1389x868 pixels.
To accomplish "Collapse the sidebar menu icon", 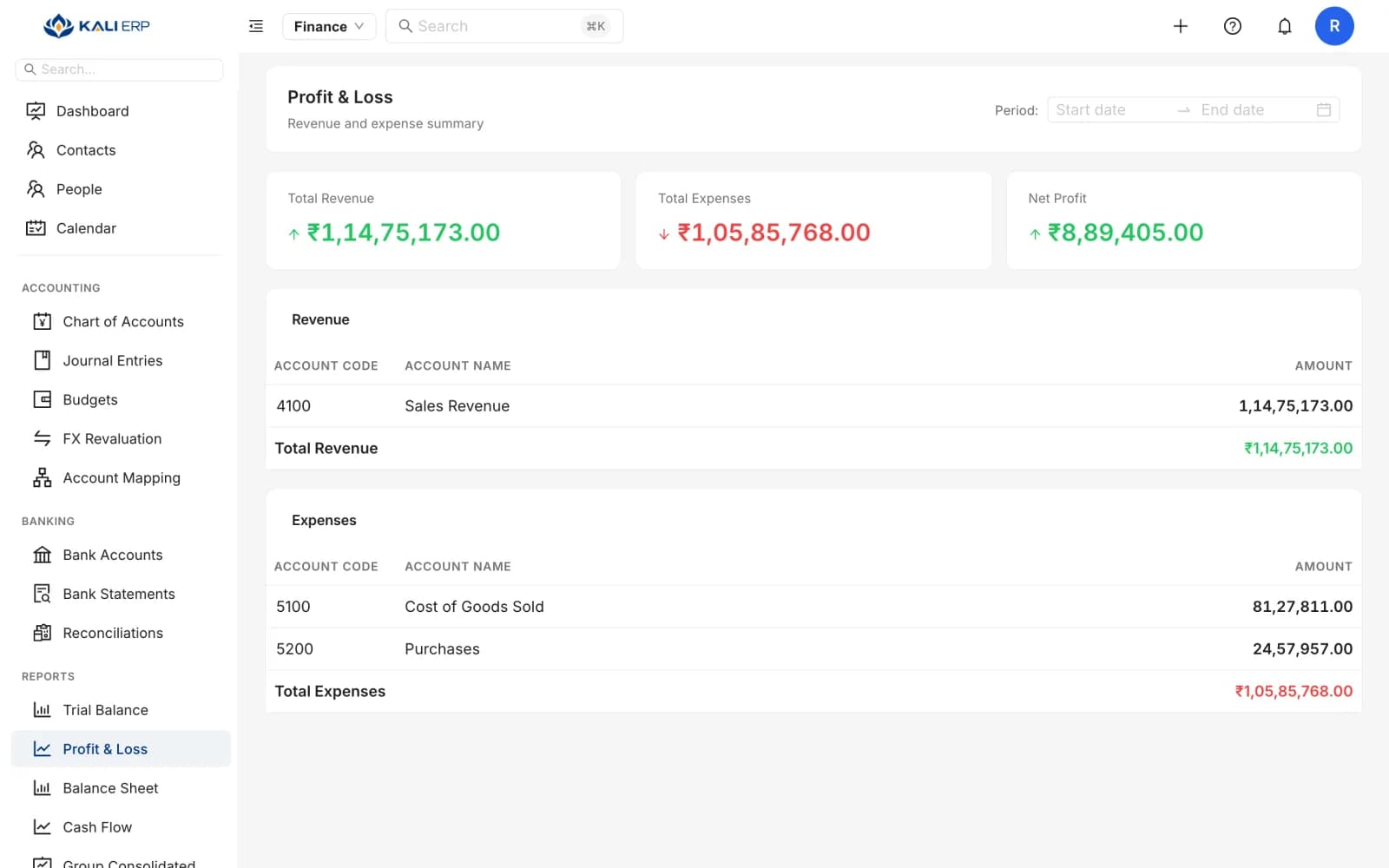I will [256, 26].
